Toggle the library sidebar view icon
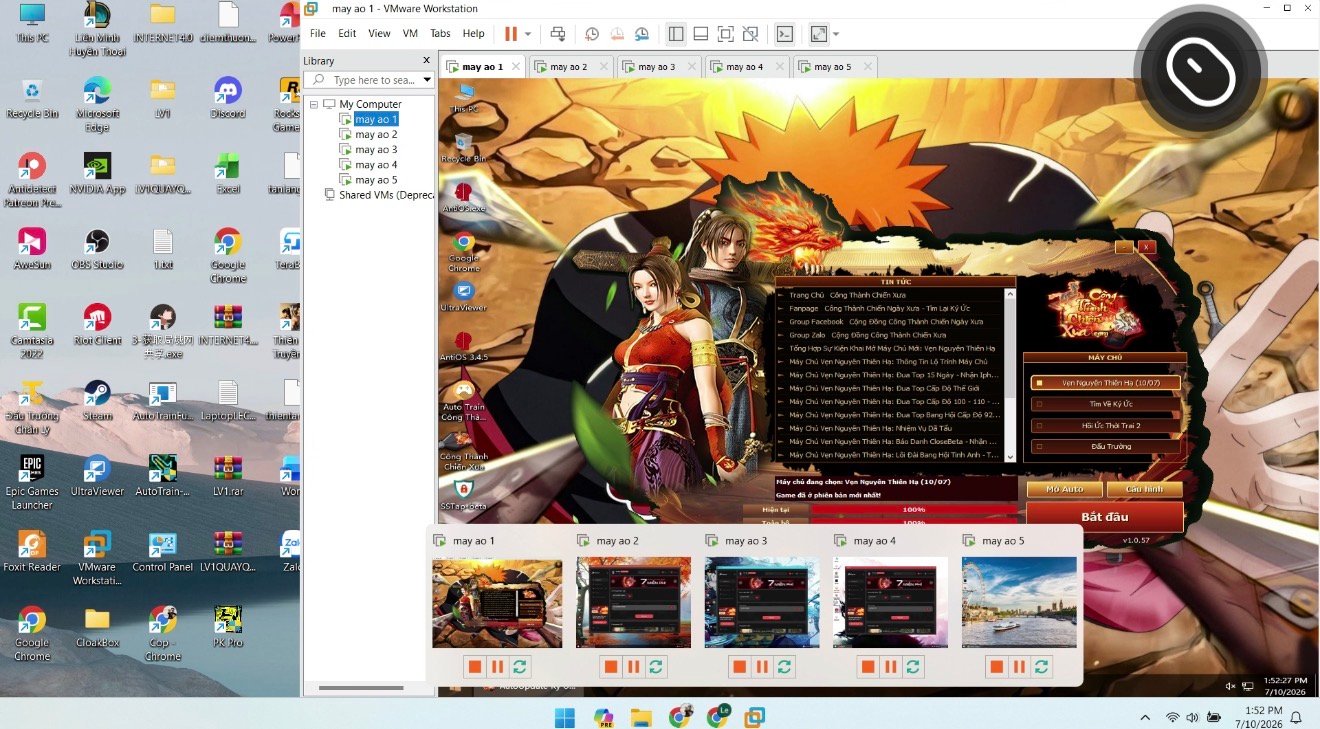Viewport: 1320px width, 729px height. click(676, 33)
